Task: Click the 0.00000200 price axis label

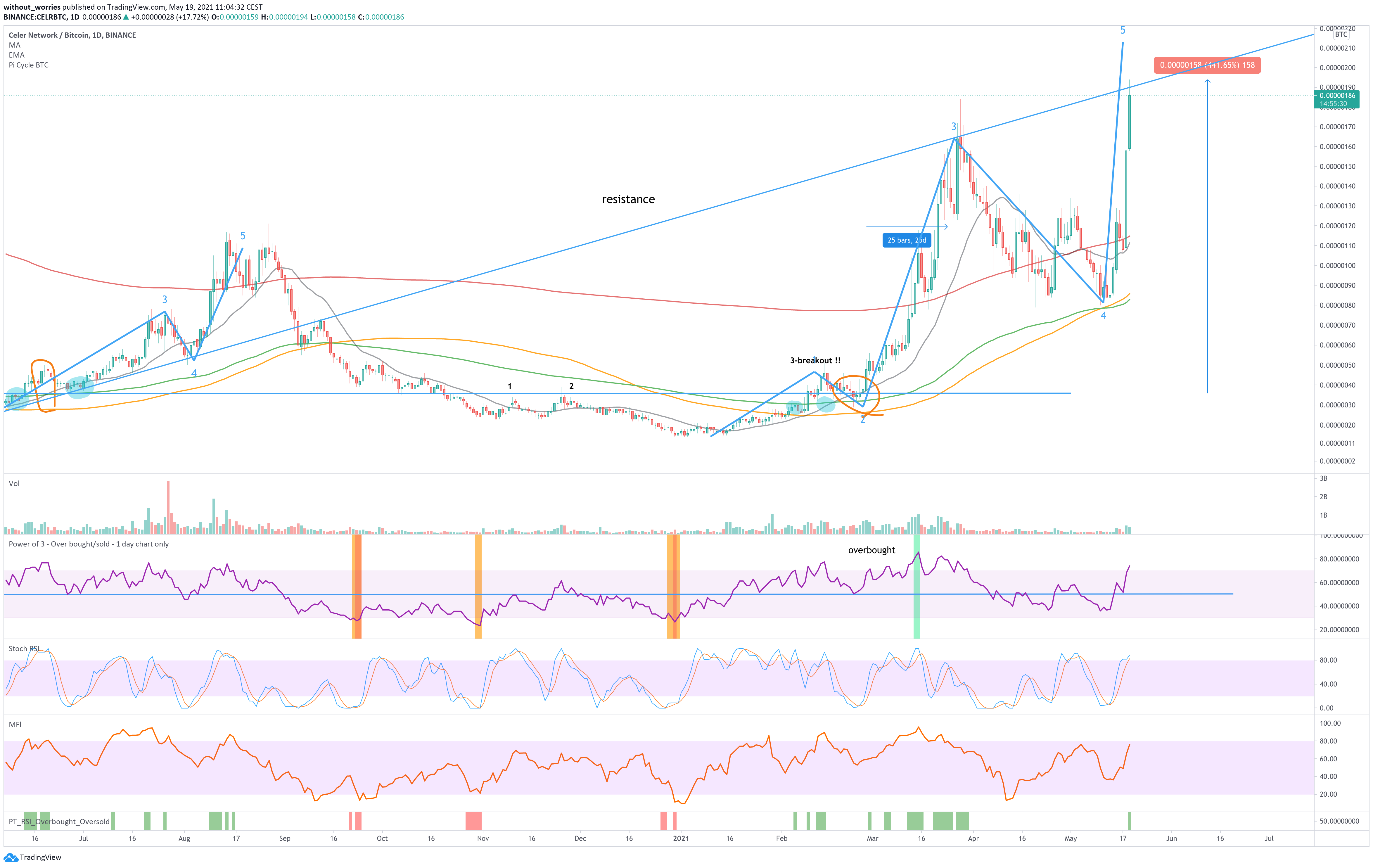Action: (1338, 68)
